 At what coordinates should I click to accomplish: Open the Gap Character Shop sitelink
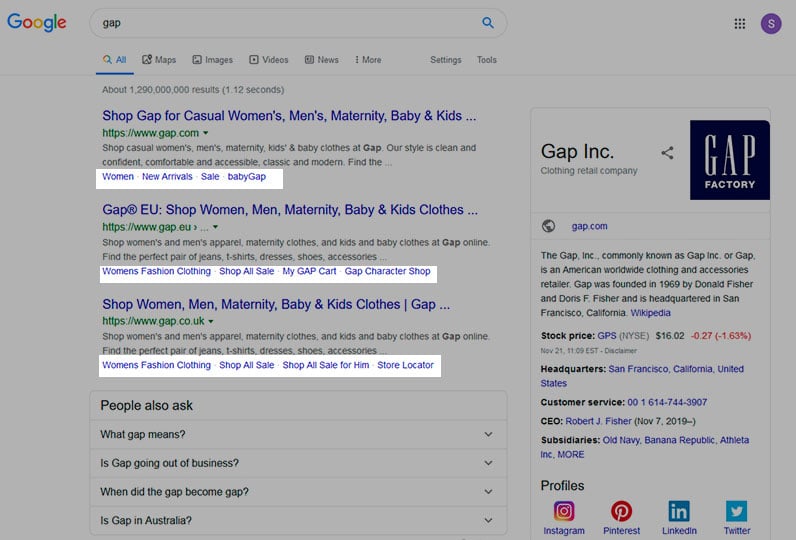coord(387,271)
